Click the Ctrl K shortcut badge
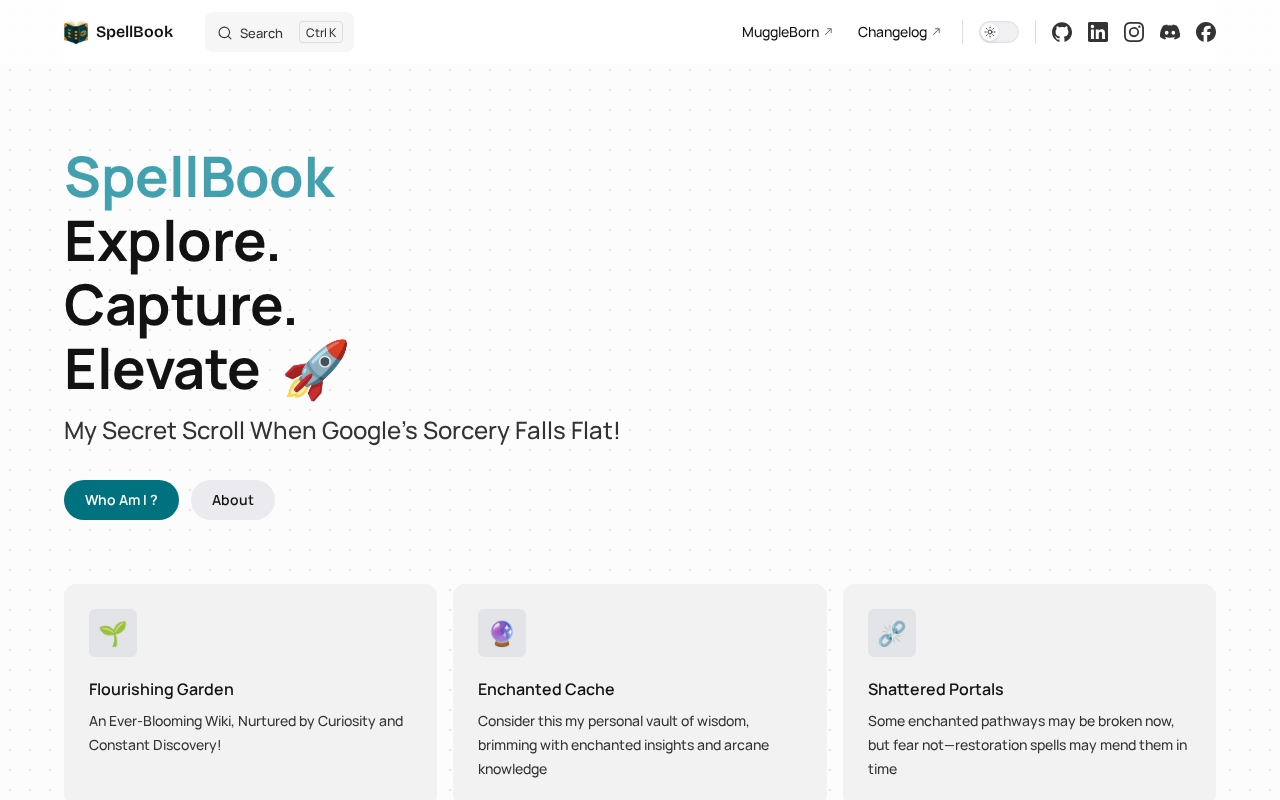This screenshot has height=800, width=1280. [321, 33]
